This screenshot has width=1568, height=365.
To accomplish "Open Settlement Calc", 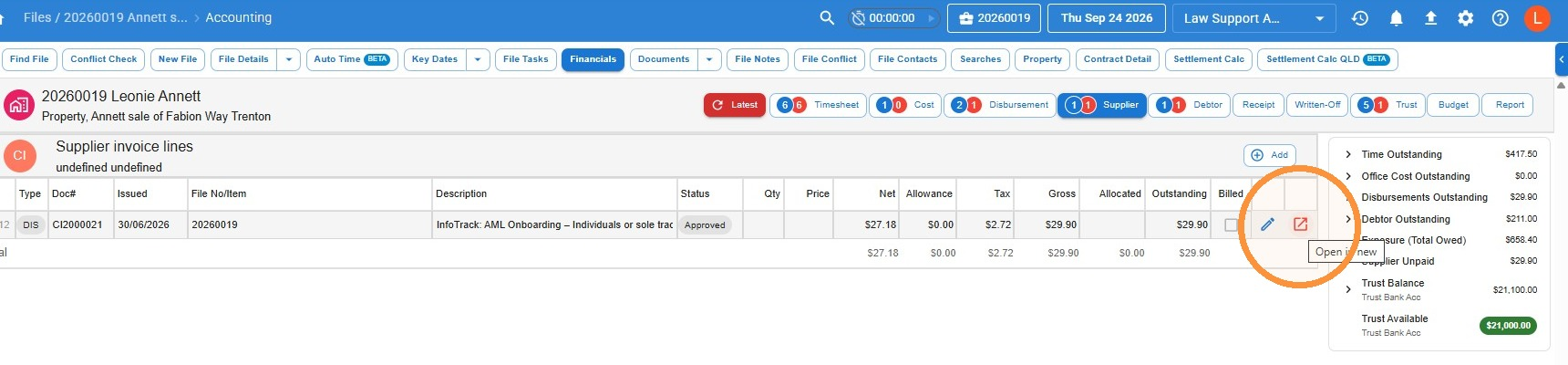I will 1209,59.
